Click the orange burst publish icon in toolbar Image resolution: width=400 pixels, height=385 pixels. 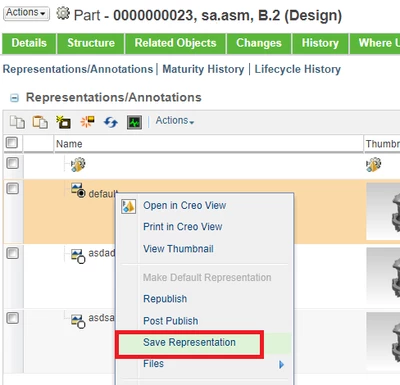(87, 122)
